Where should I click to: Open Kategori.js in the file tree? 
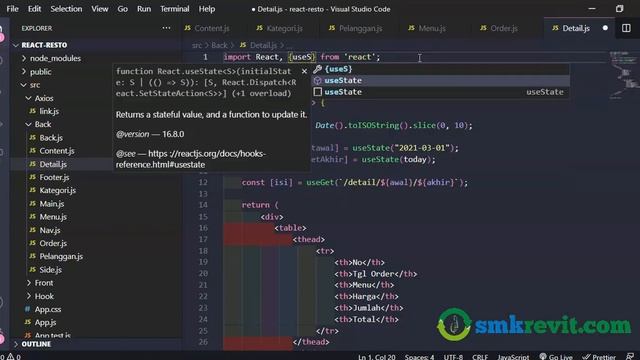pyautogui.click(x=58, y=191)
